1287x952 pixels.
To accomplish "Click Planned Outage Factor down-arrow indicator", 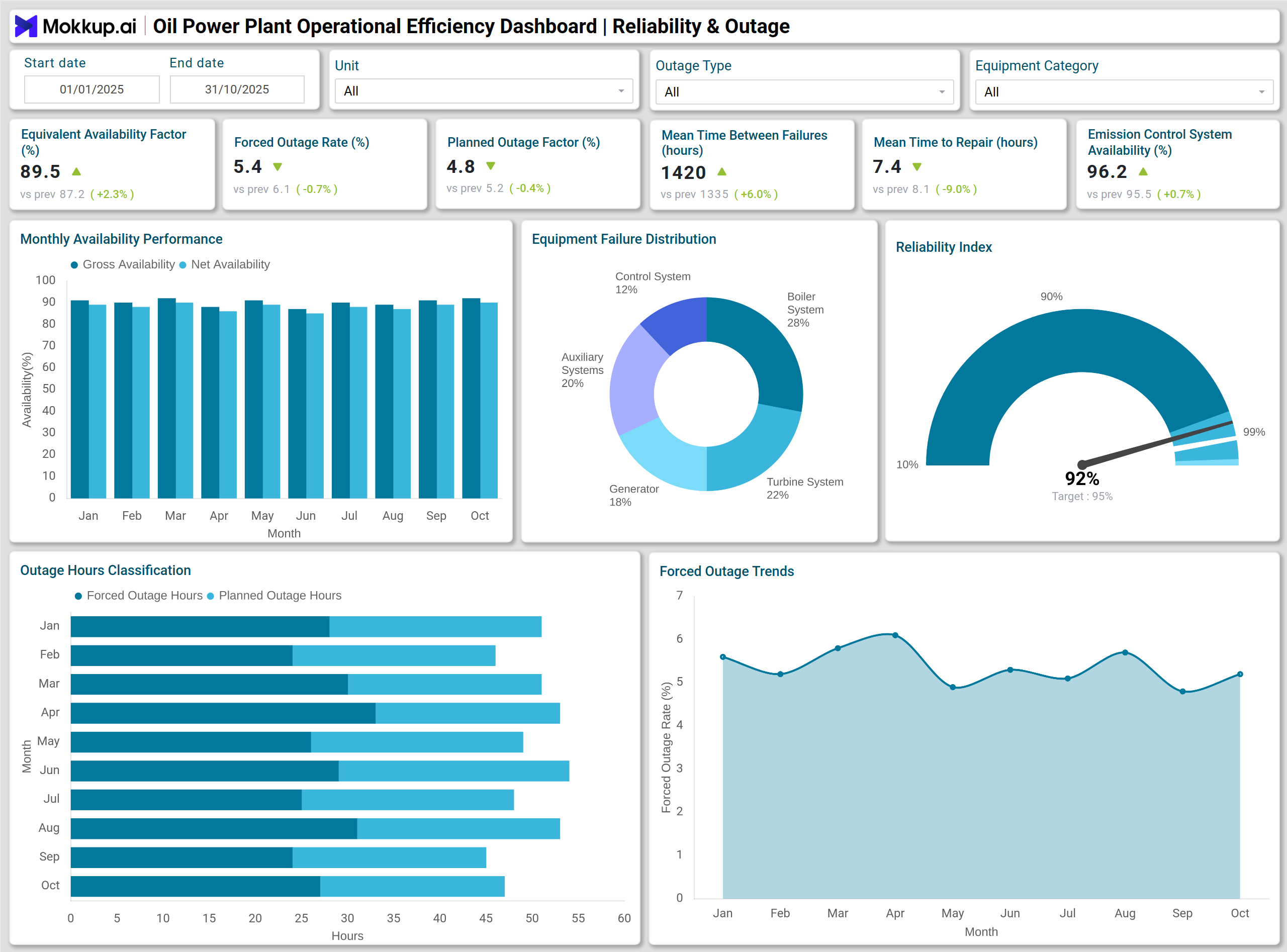I will [x=491, y=166].
